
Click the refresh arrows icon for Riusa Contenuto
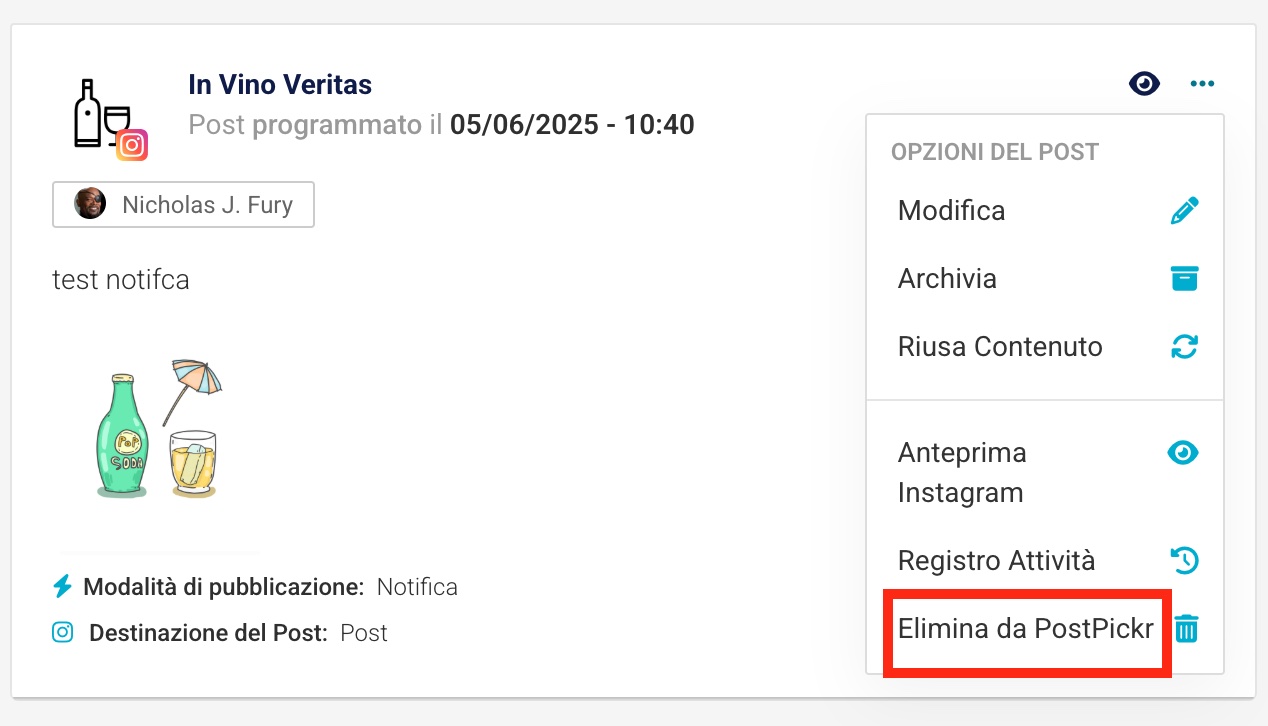[1184, 347]
